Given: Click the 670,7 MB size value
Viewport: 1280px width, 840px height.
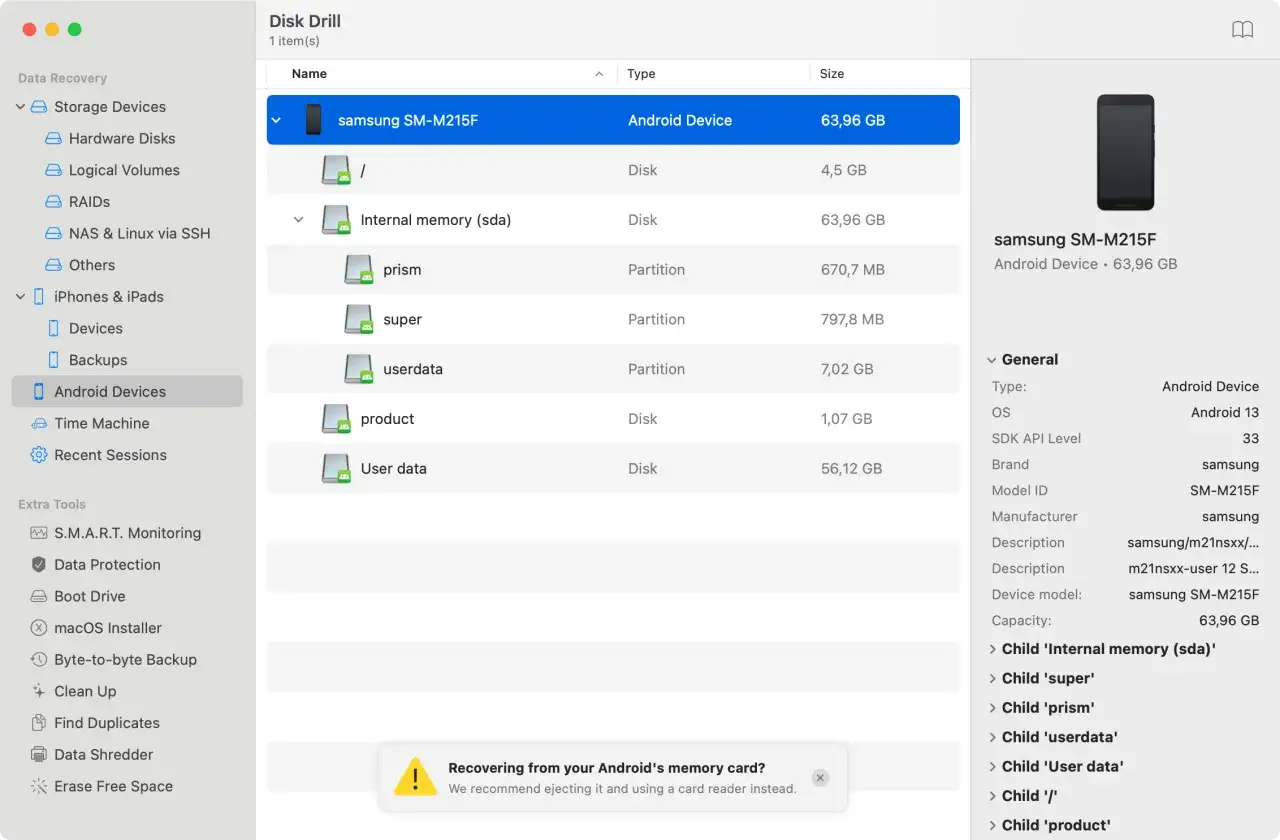Looking at the screenshot, I should 853,270.
